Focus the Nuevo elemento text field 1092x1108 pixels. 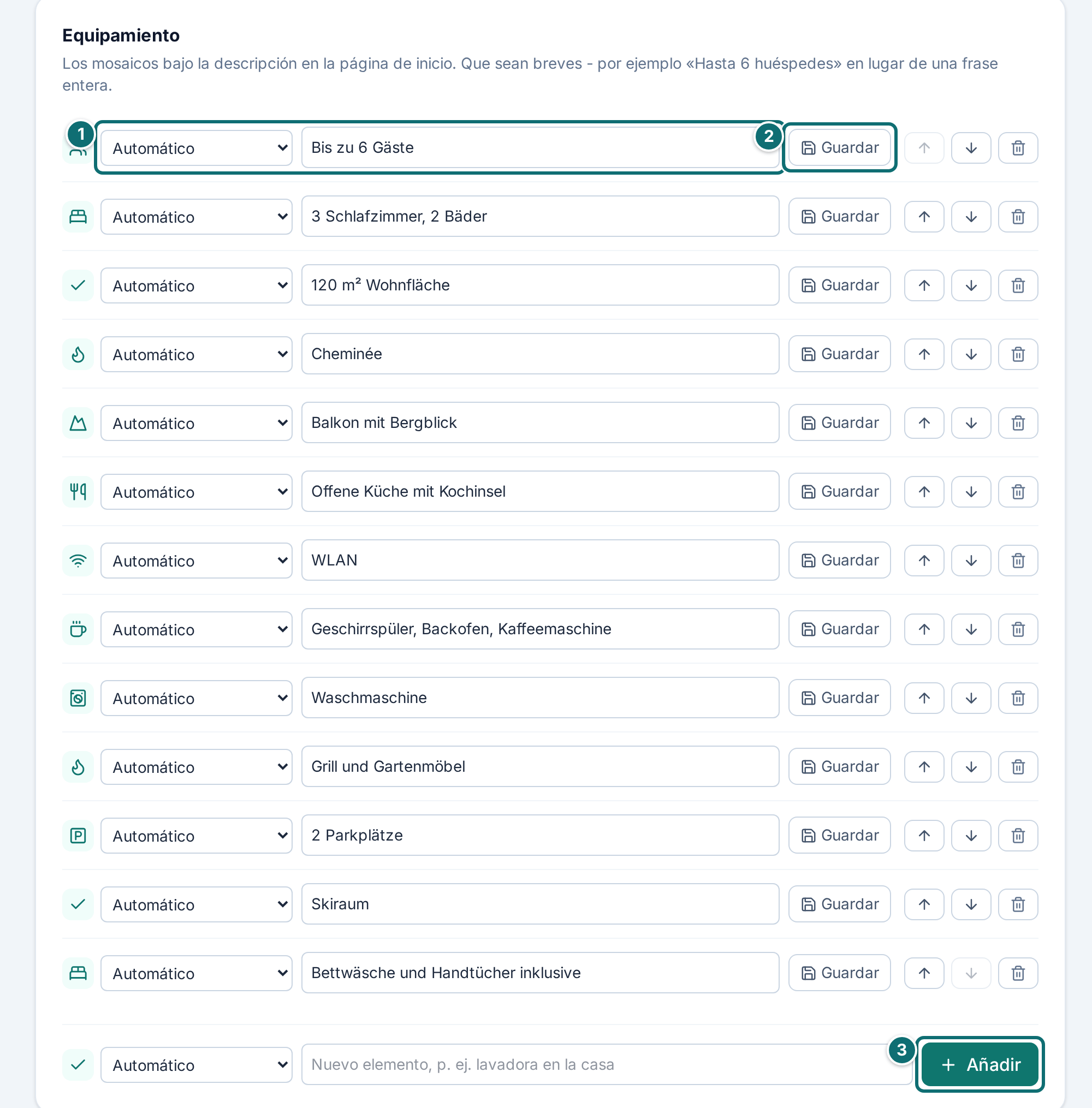click(x=606, y=1064)
